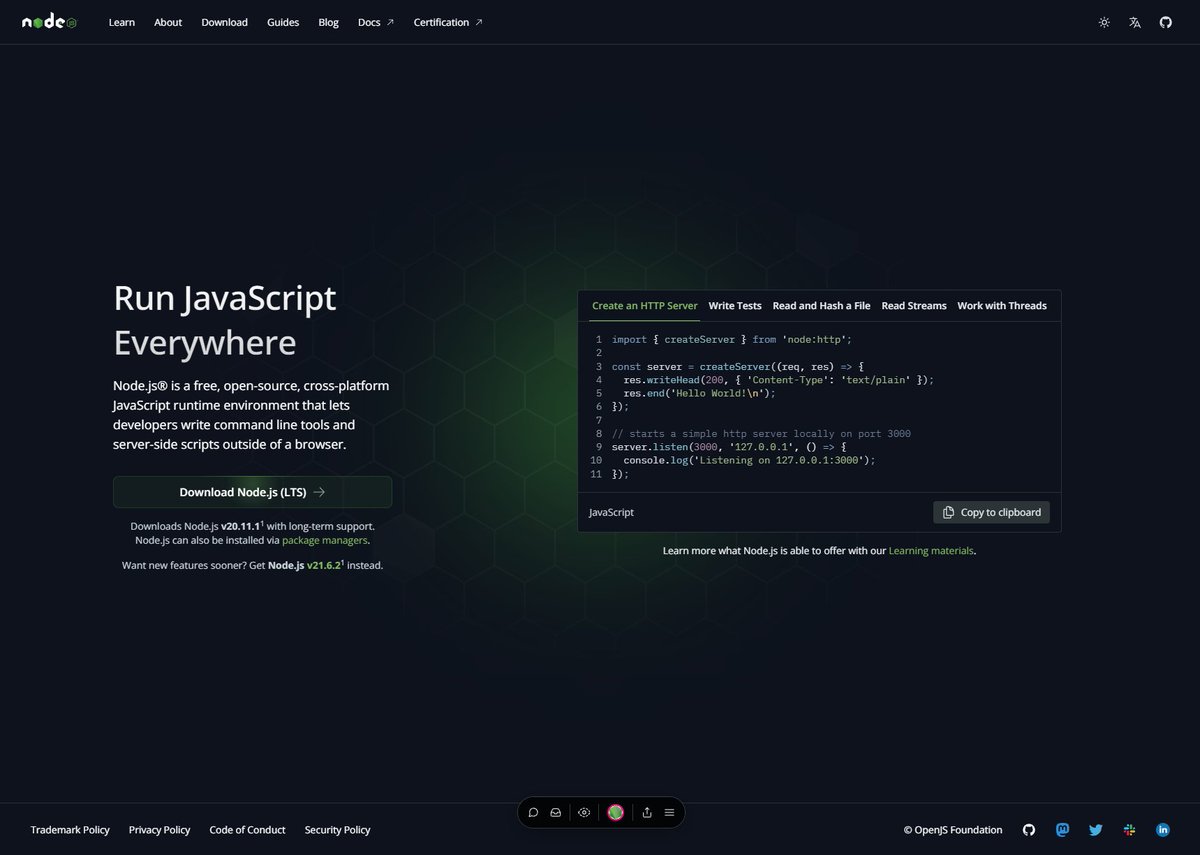The image size is (1200, 855).
Task: Open the Learn menu item
Action: pos(122,22)
